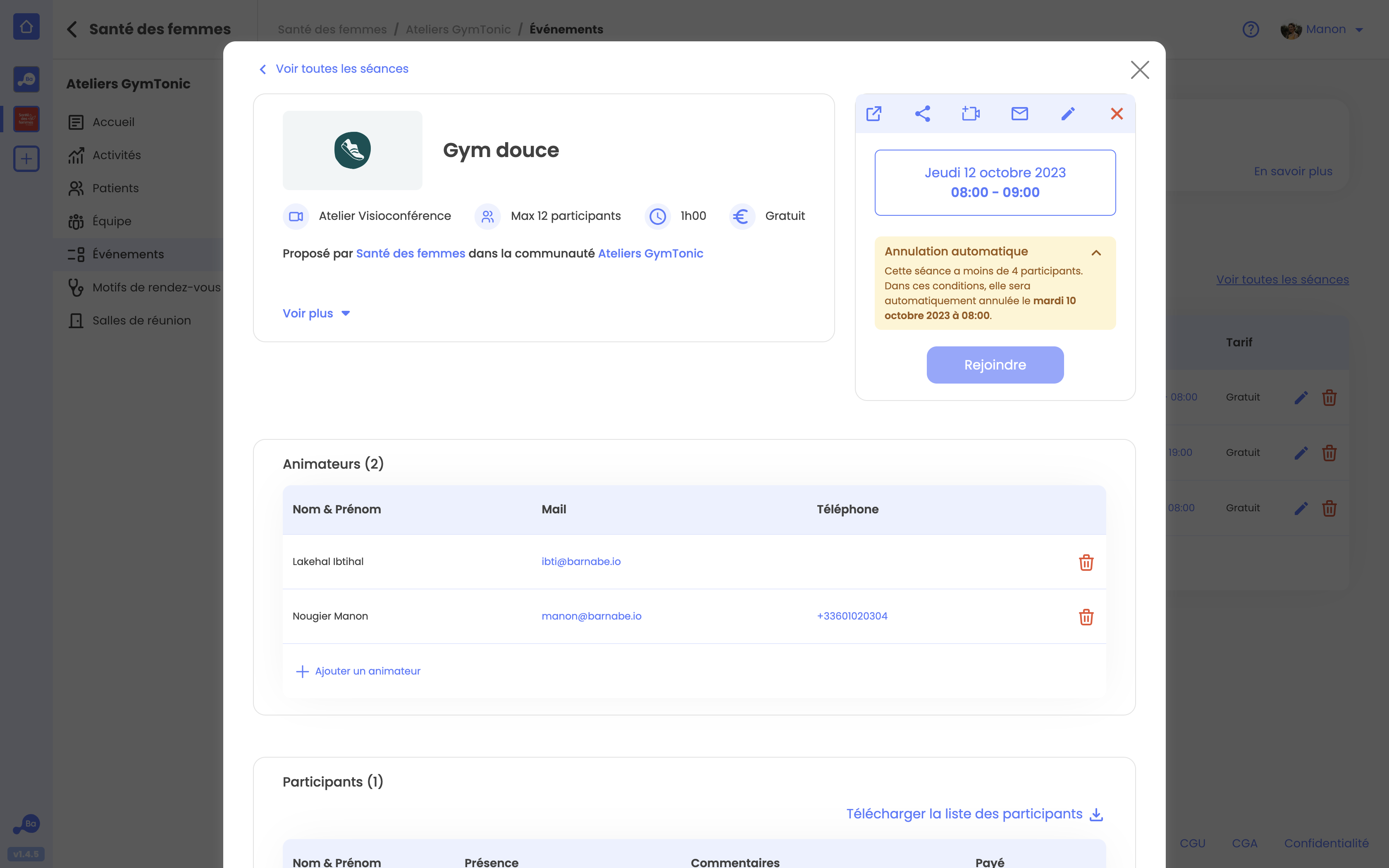Open the Ateliers GymTonic community link

(x=650, y=254)
